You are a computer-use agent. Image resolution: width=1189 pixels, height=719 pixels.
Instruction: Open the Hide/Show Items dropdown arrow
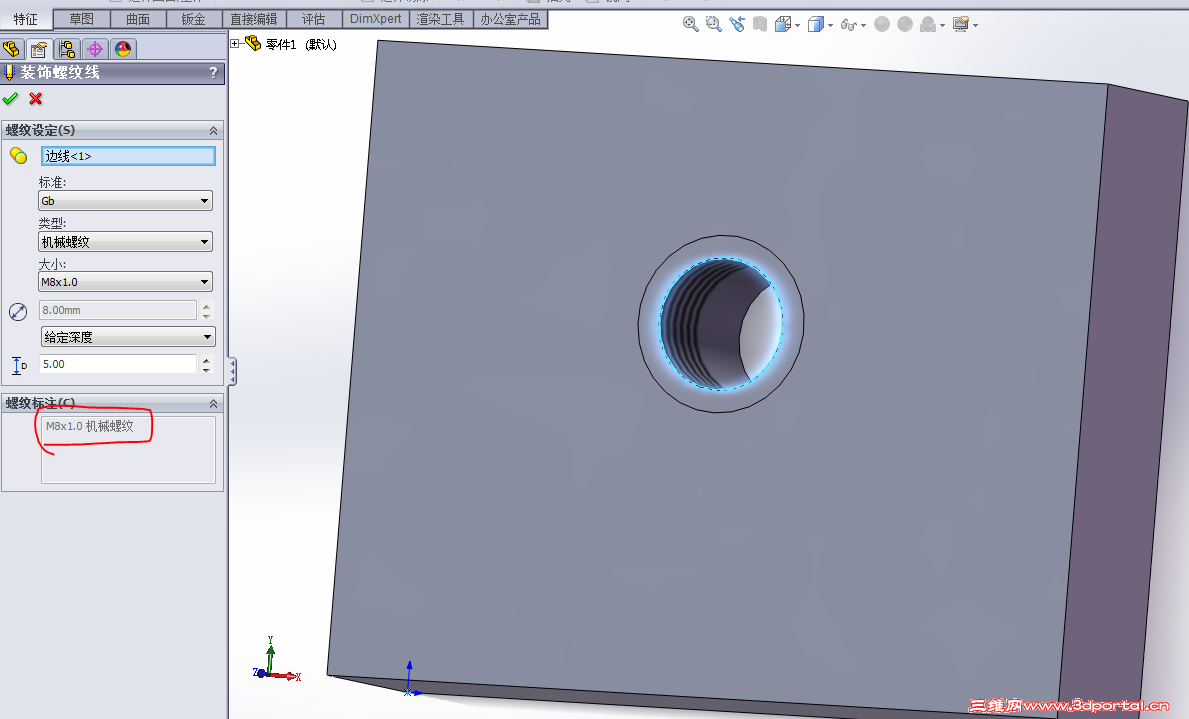pos(863,26)
